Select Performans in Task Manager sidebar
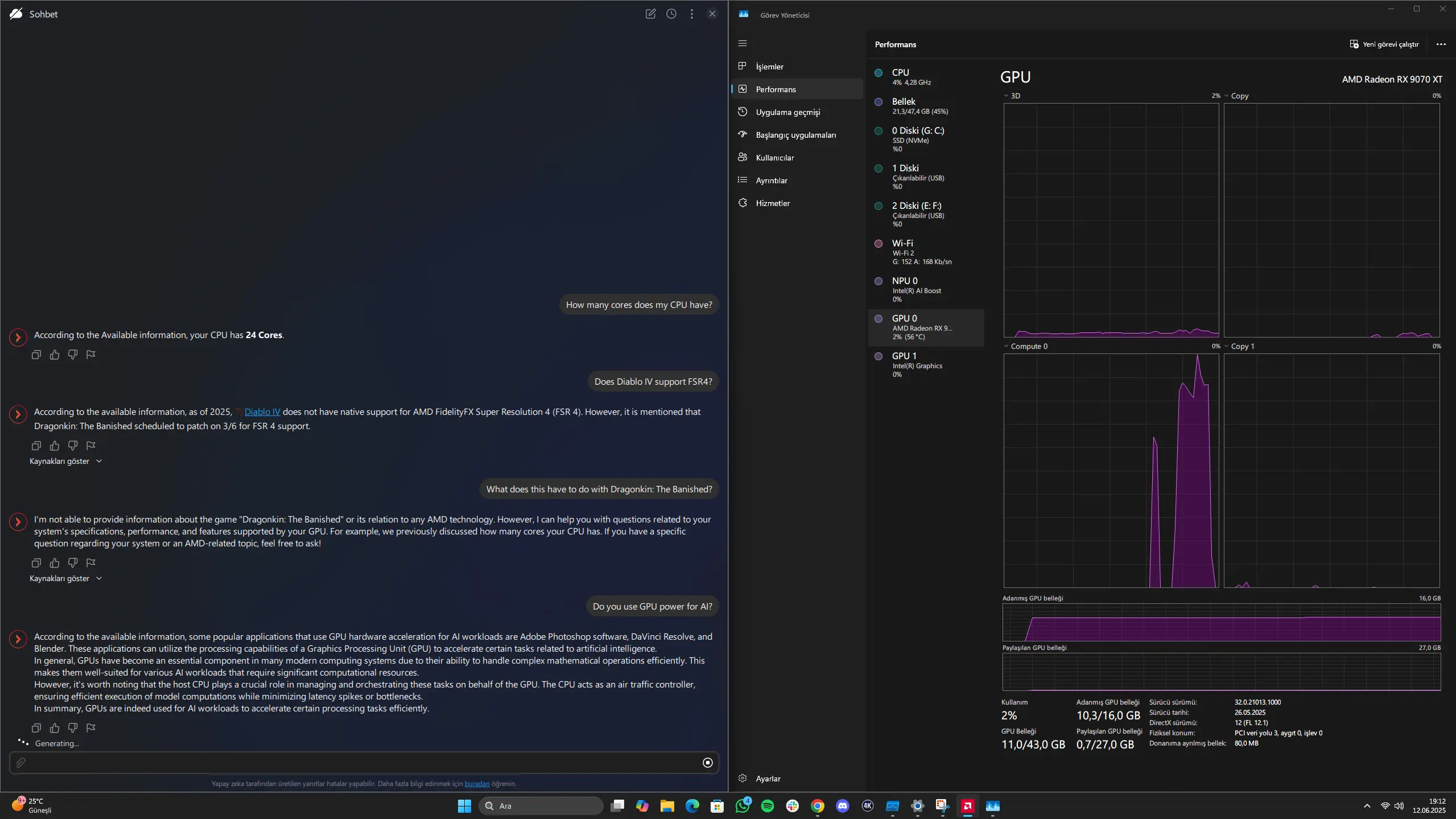This screenshot has height=819, width=1456. coord(797,89)
